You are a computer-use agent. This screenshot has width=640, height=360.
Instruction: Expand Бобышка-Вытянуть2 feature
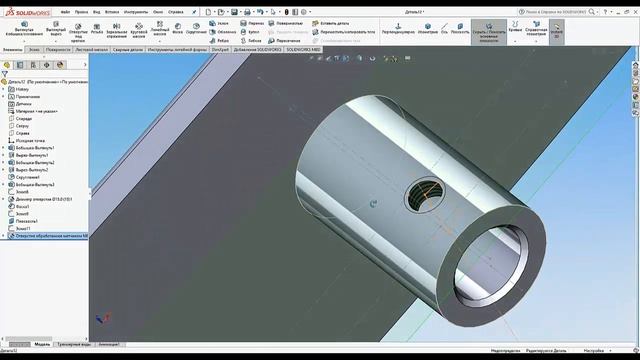coord(4,162)
